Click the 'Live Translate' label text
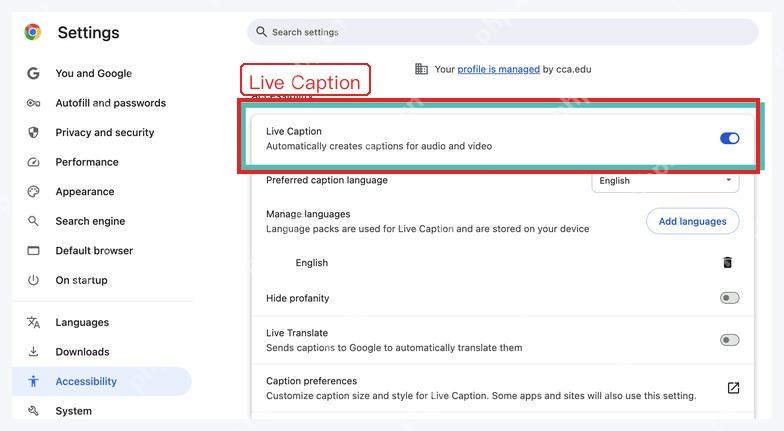The height and width of the screenshot is (431, 784). (297, 332)
